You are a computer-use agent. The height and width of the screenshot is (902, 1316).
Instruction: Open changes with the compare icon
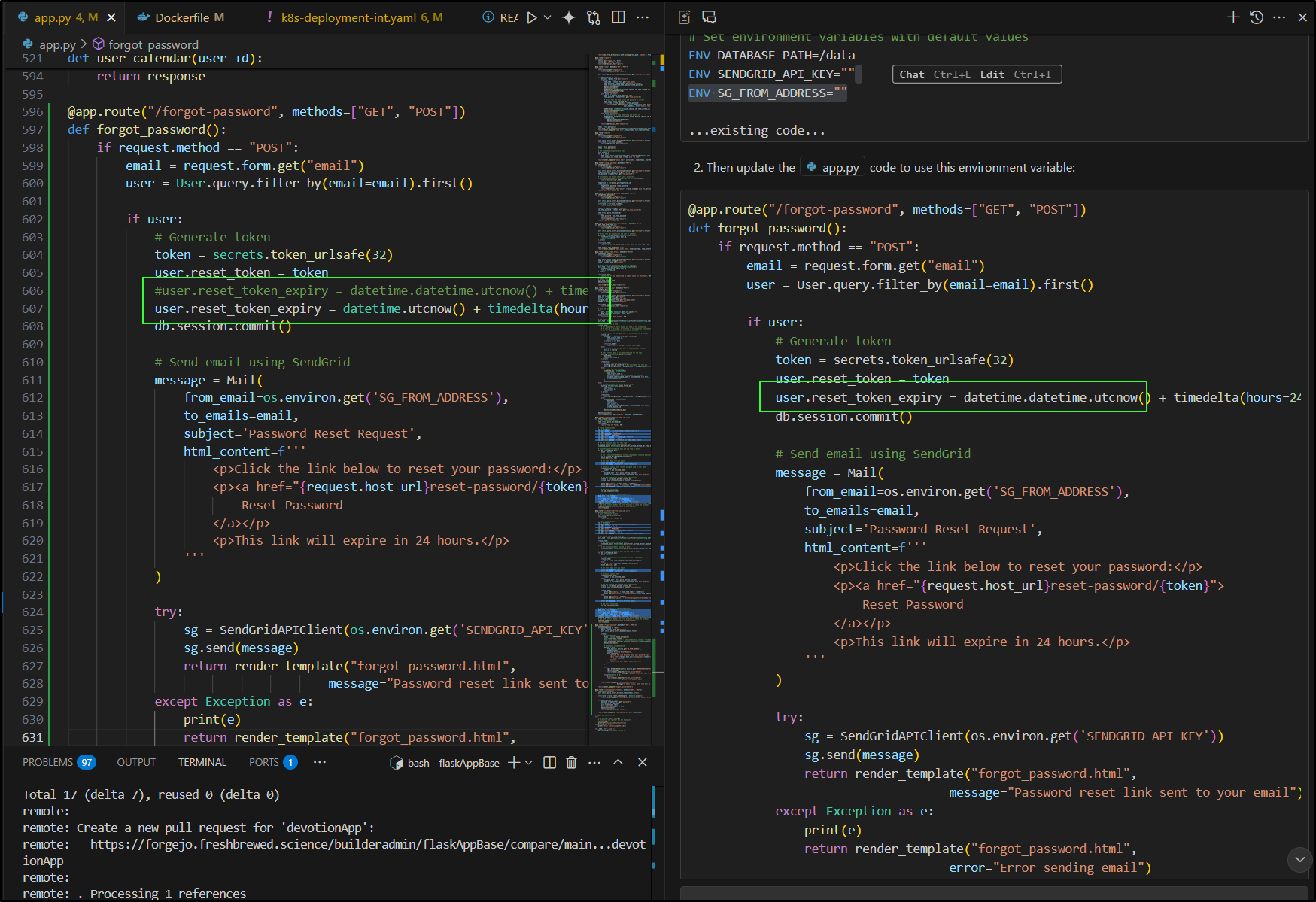[x=594, y=17]
